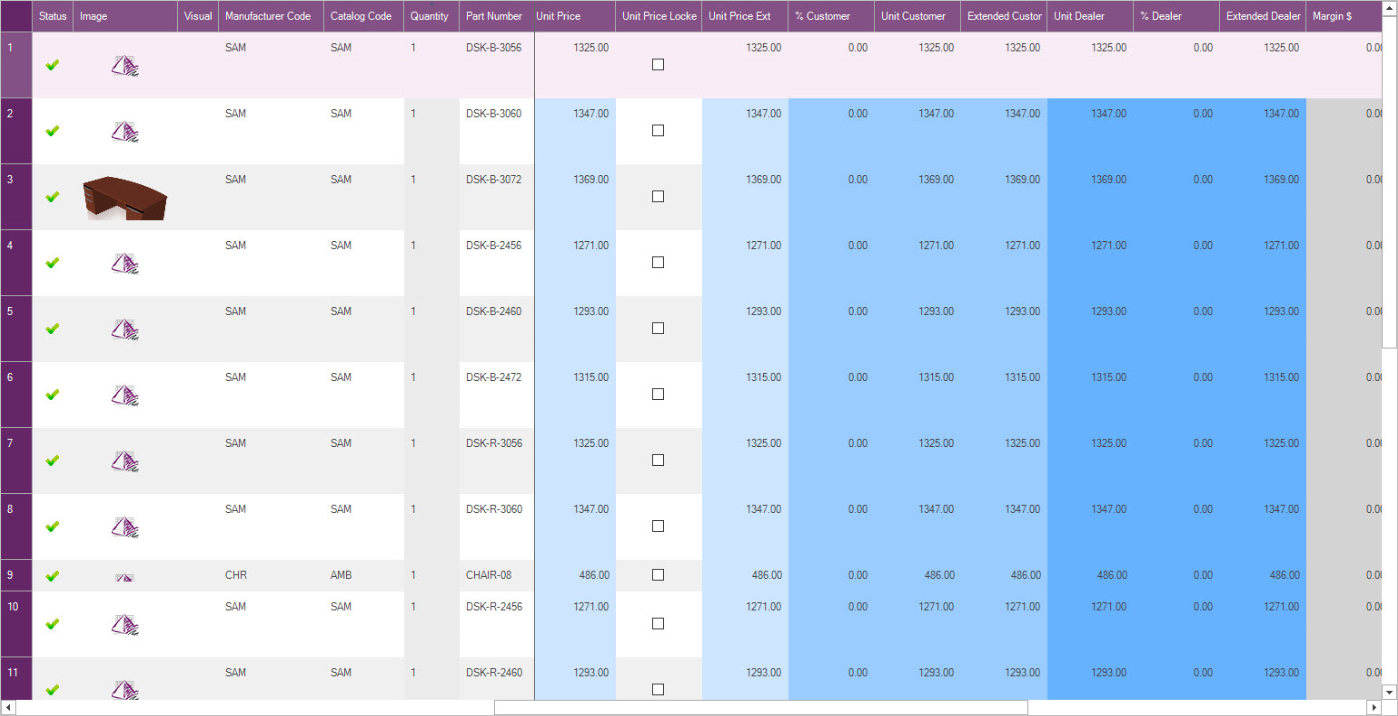Toggle Unit Price Locked checkbox for DSK-B-3056
Screen dimensions: 1398x716
pos(658,65)
